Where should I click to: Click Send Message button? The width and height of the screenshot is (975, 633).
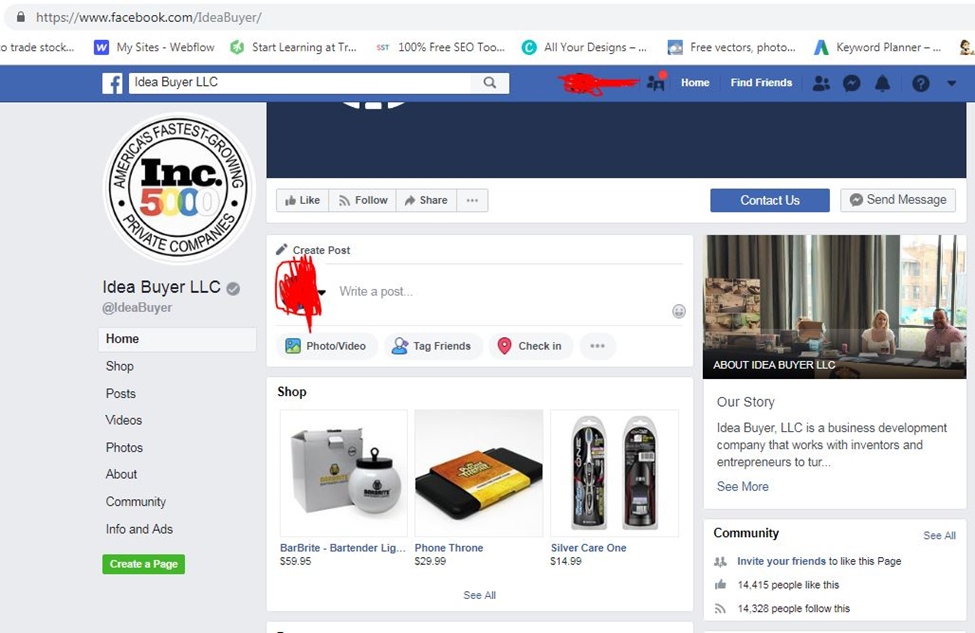898,200
